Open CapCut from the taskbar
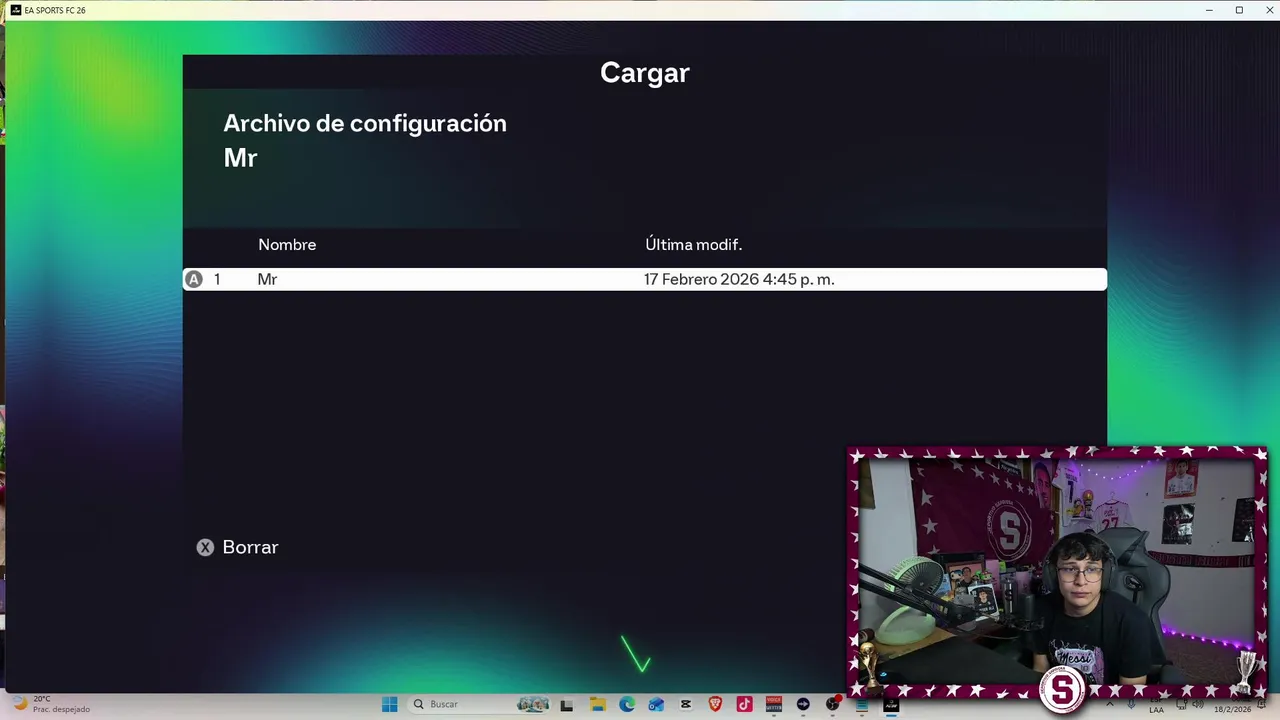The width and height of the screenshot is (1280, 720). point(686,704)
